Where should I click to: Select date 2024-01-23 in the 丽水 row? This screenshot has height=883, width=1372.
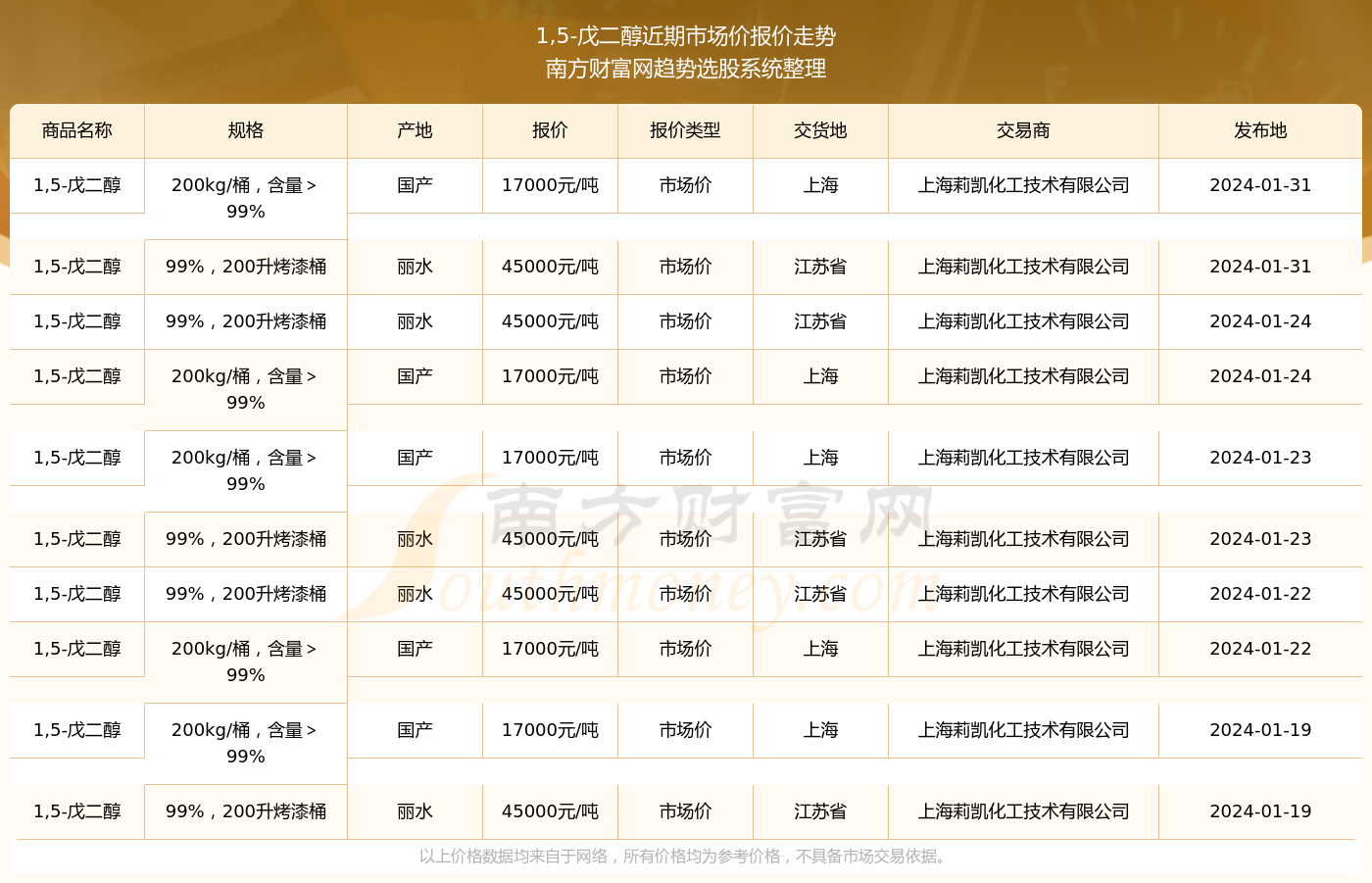(1260, 539)
